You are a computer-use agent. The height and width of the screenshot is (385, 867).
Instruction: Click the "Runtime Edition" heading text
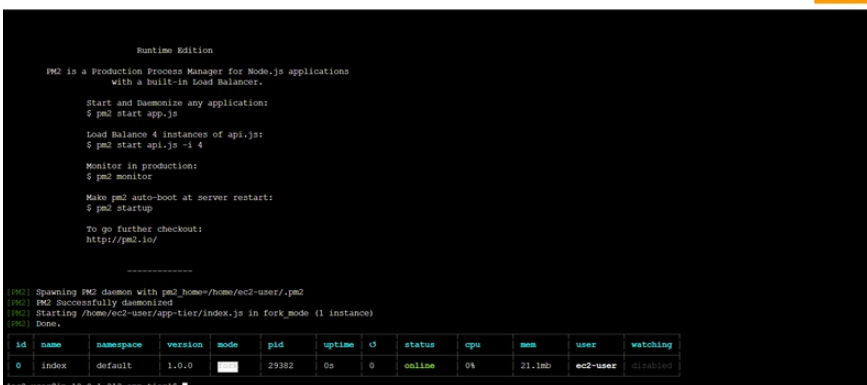pyautogui.click(x=175, y=50)
